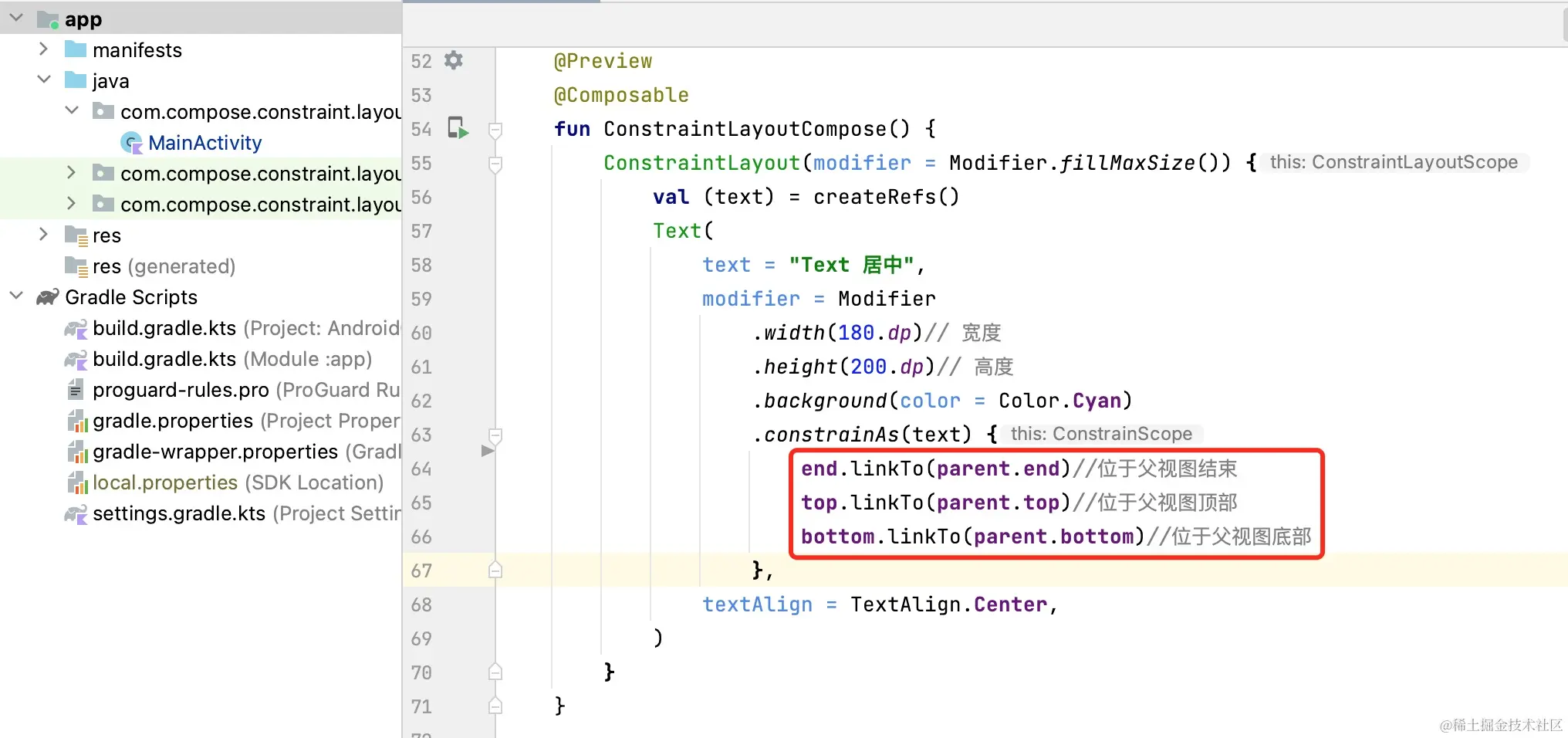Click the local.properties file icon

pyautogui.click(x=76, y=482)
